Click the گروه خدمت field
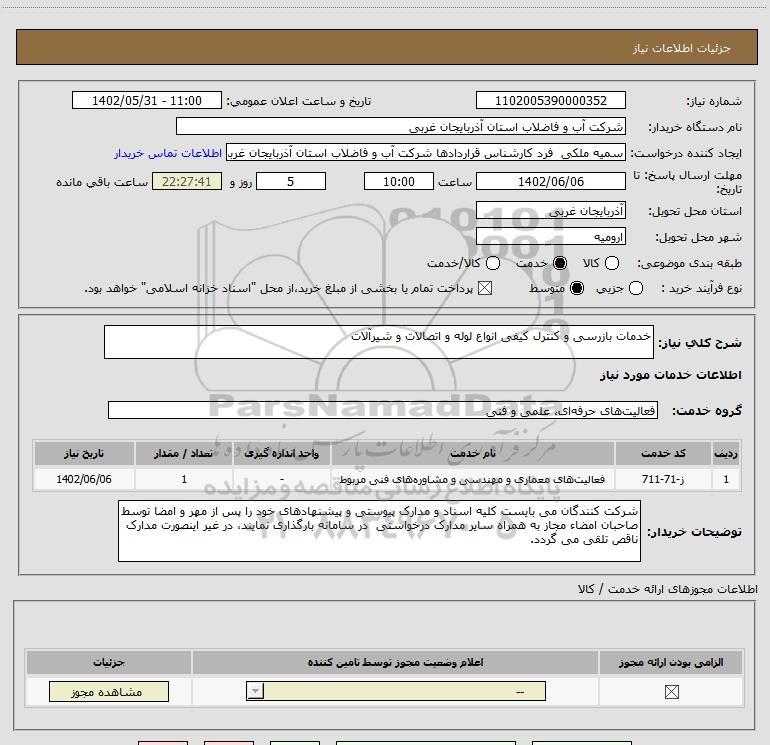770x745 pixels. pyautogui.click(x=383, y=411)
